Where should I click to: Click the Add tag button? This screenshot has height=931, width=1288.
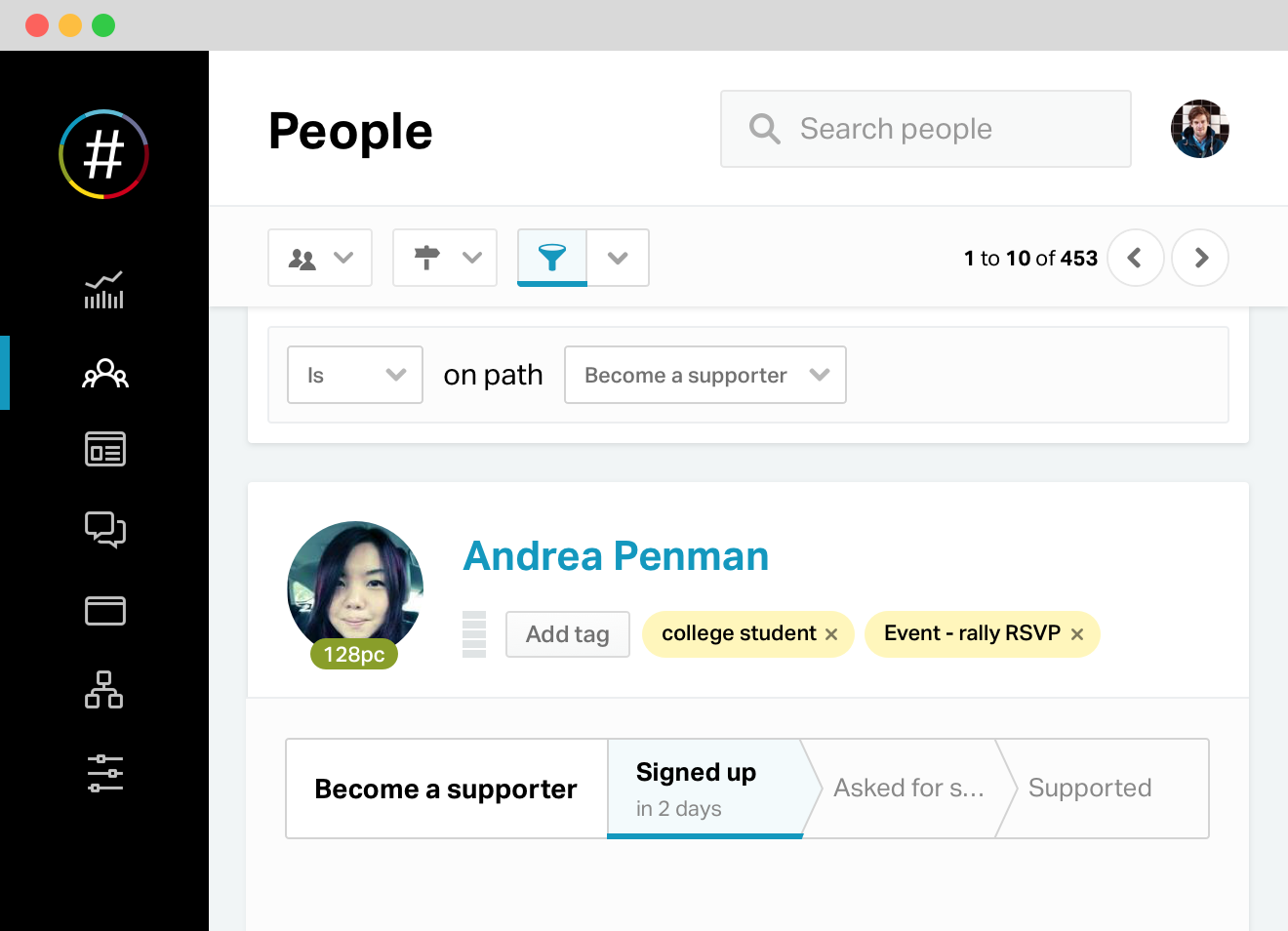point(568,634)
